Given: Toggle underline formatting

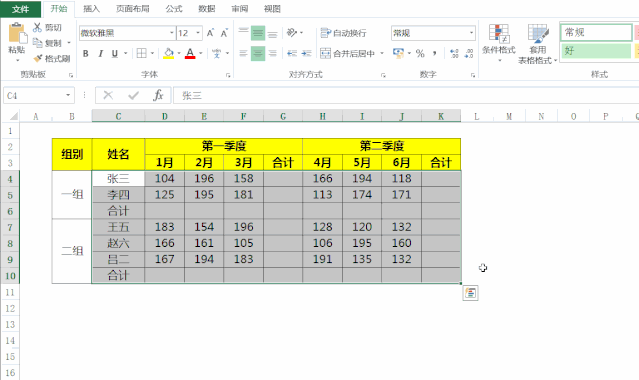Looking at the screenshot, I should [x=115, y=53].
